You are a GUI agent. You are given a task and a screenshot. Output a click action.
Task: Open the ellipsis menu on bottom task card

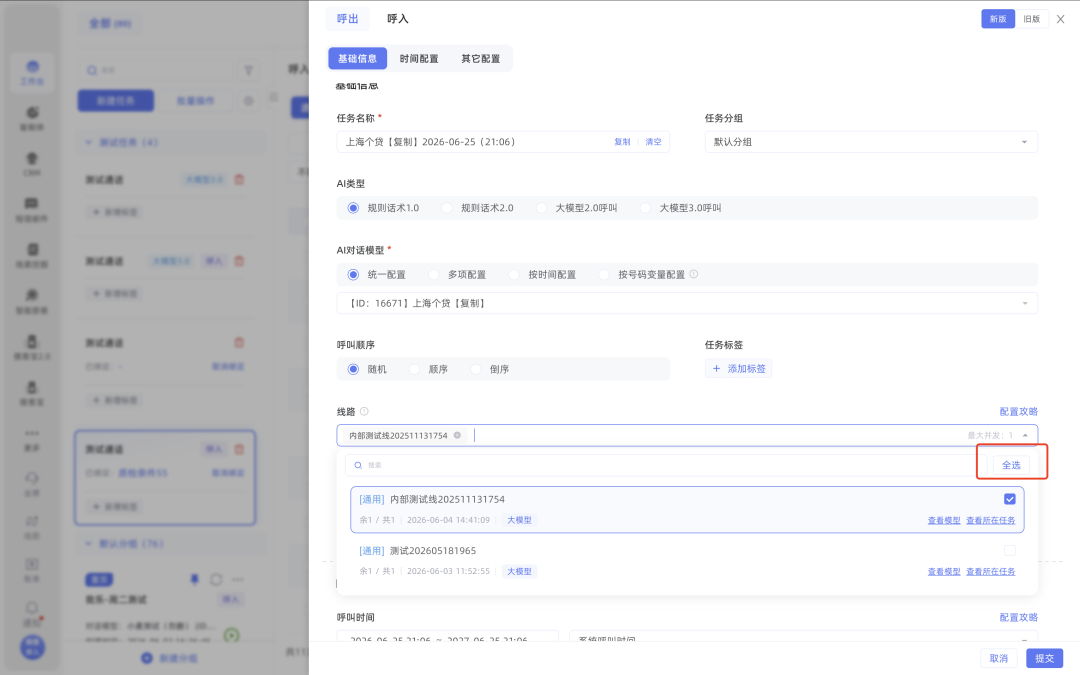click(238, 579)
